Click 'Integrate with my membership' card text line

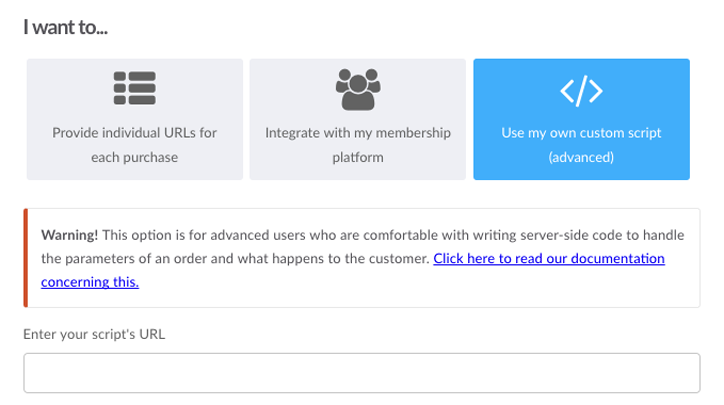(358, 133)
